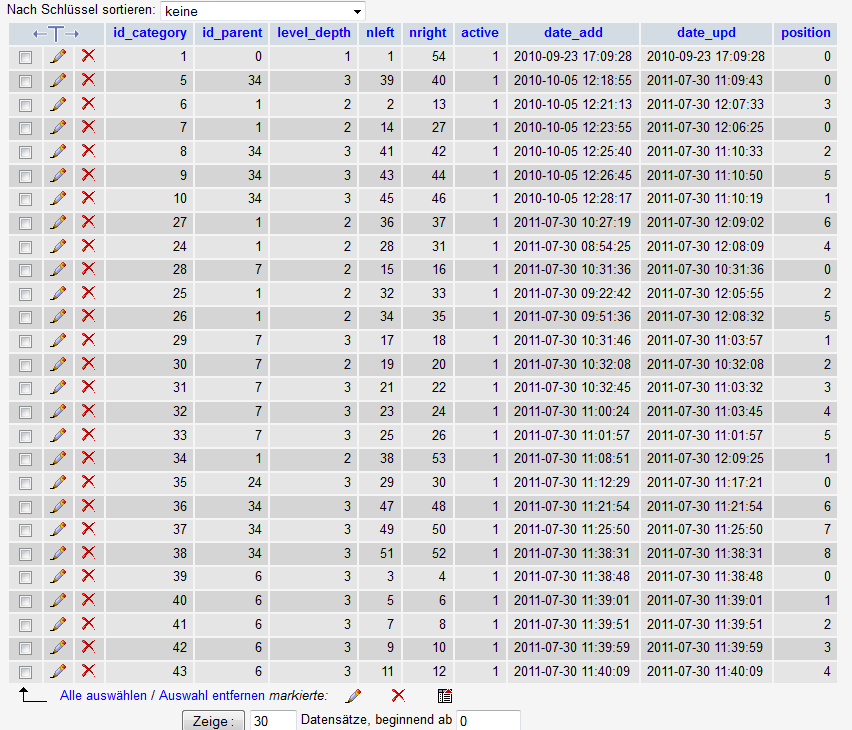Screen dimensions: 852x730
Task: Sort by id_parent column header
Action: point(233,33)
